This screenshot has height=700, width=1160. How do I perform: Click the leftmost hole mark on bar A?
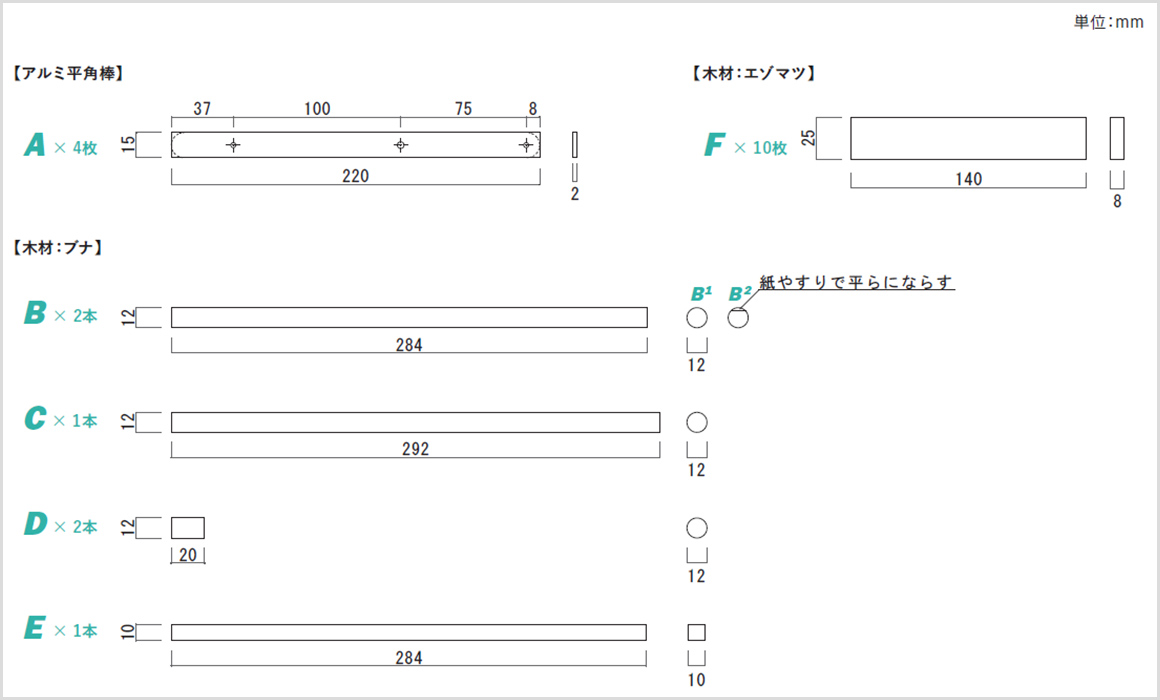point(233,145)
